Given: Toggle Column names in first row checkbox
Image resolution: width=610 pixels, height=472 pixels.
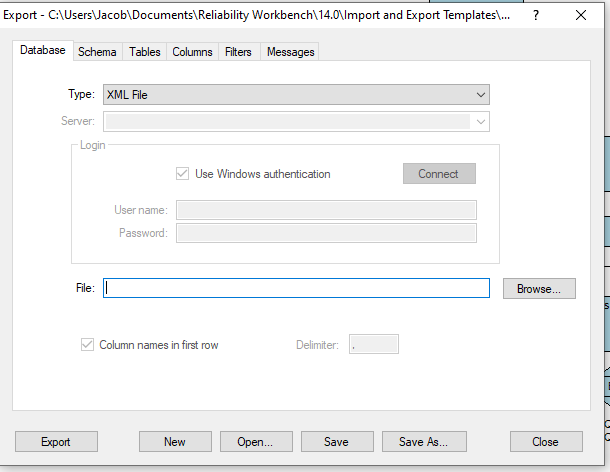Looking at the screenshot, I should [x=87, y=345].
